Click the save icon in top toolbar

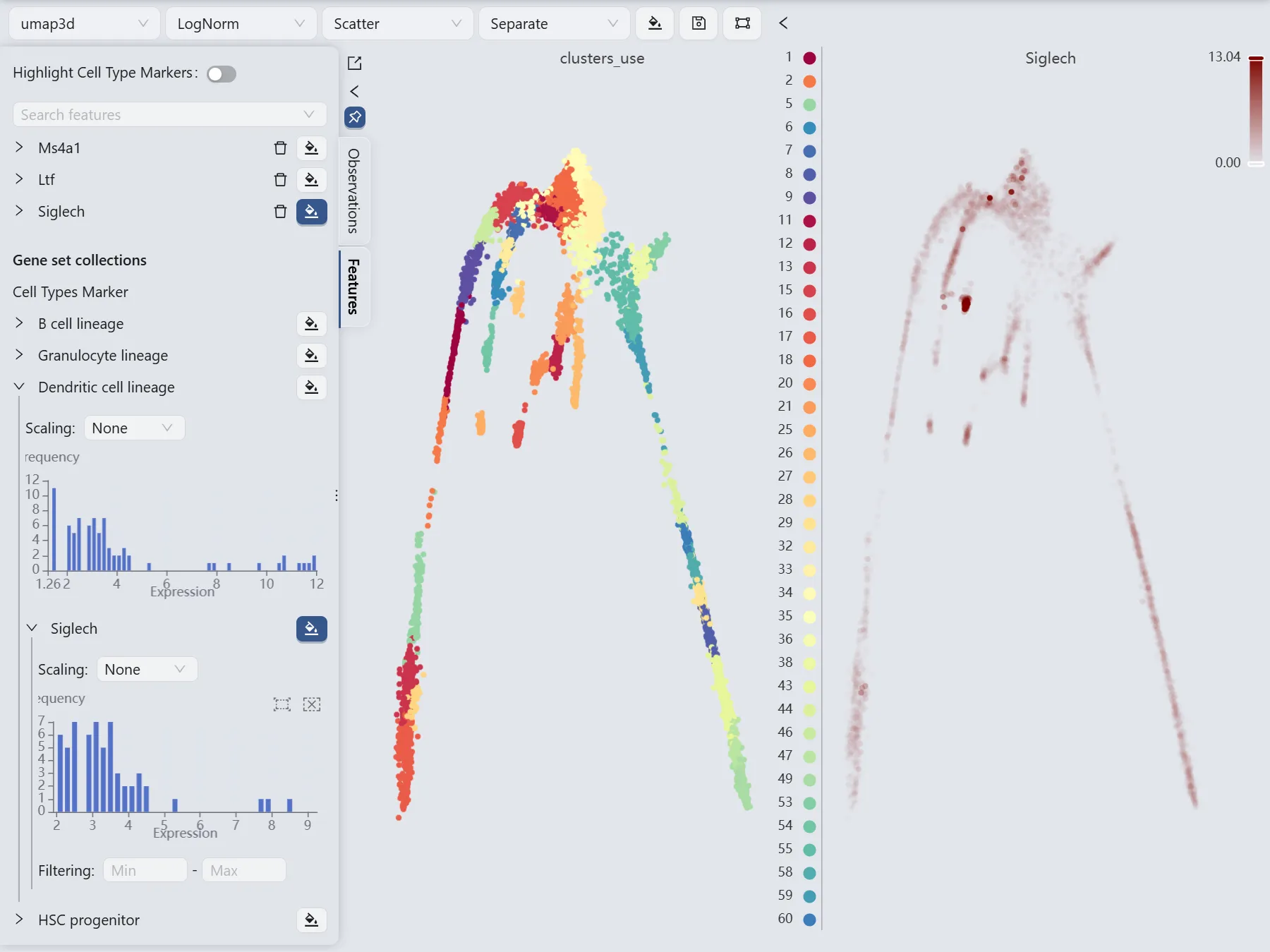coord(698,23)
